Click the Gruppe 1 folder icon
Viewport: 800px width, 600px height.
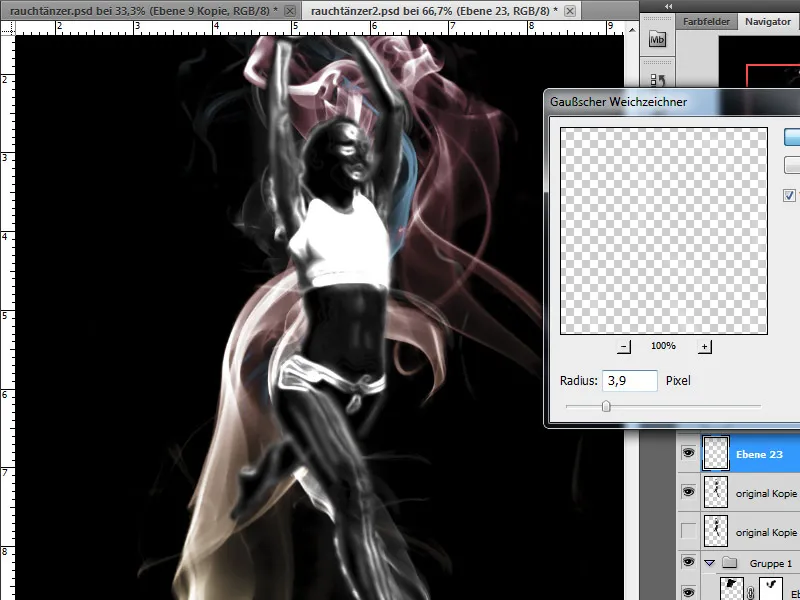(730, 562)
